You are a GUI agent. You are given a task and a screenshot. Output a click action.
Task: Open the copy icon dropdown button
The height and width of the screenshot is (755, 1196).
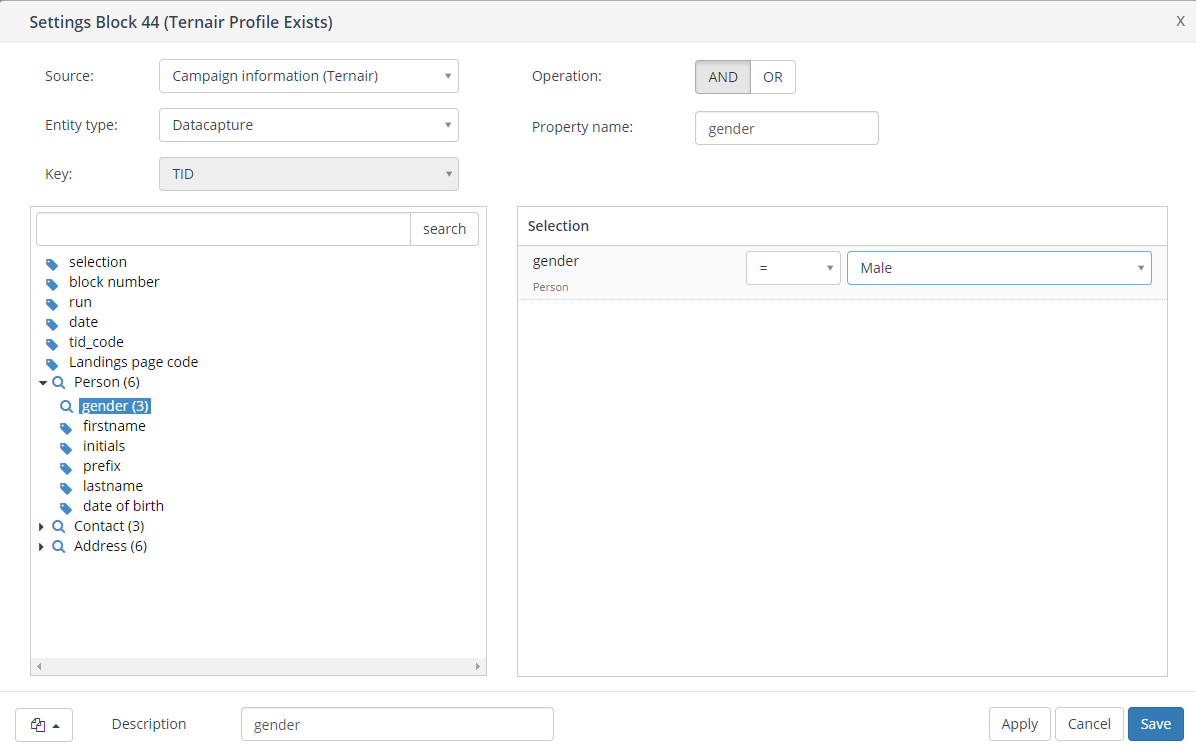pos(44,725)
